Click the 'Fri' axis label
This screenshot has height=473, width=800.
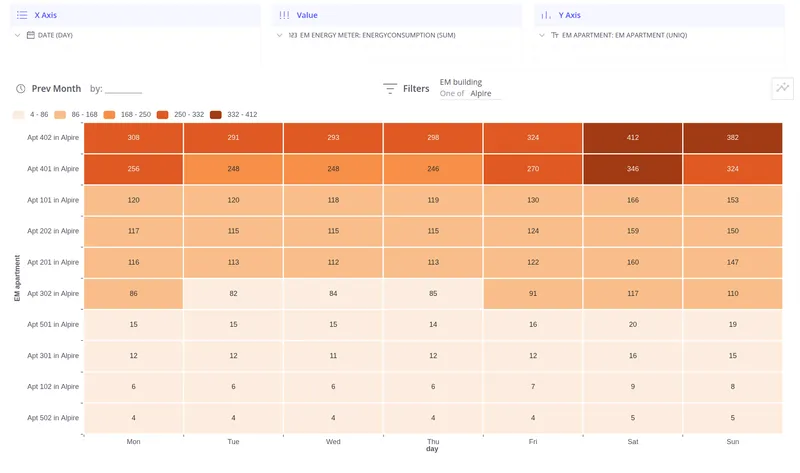coord(533,442)
